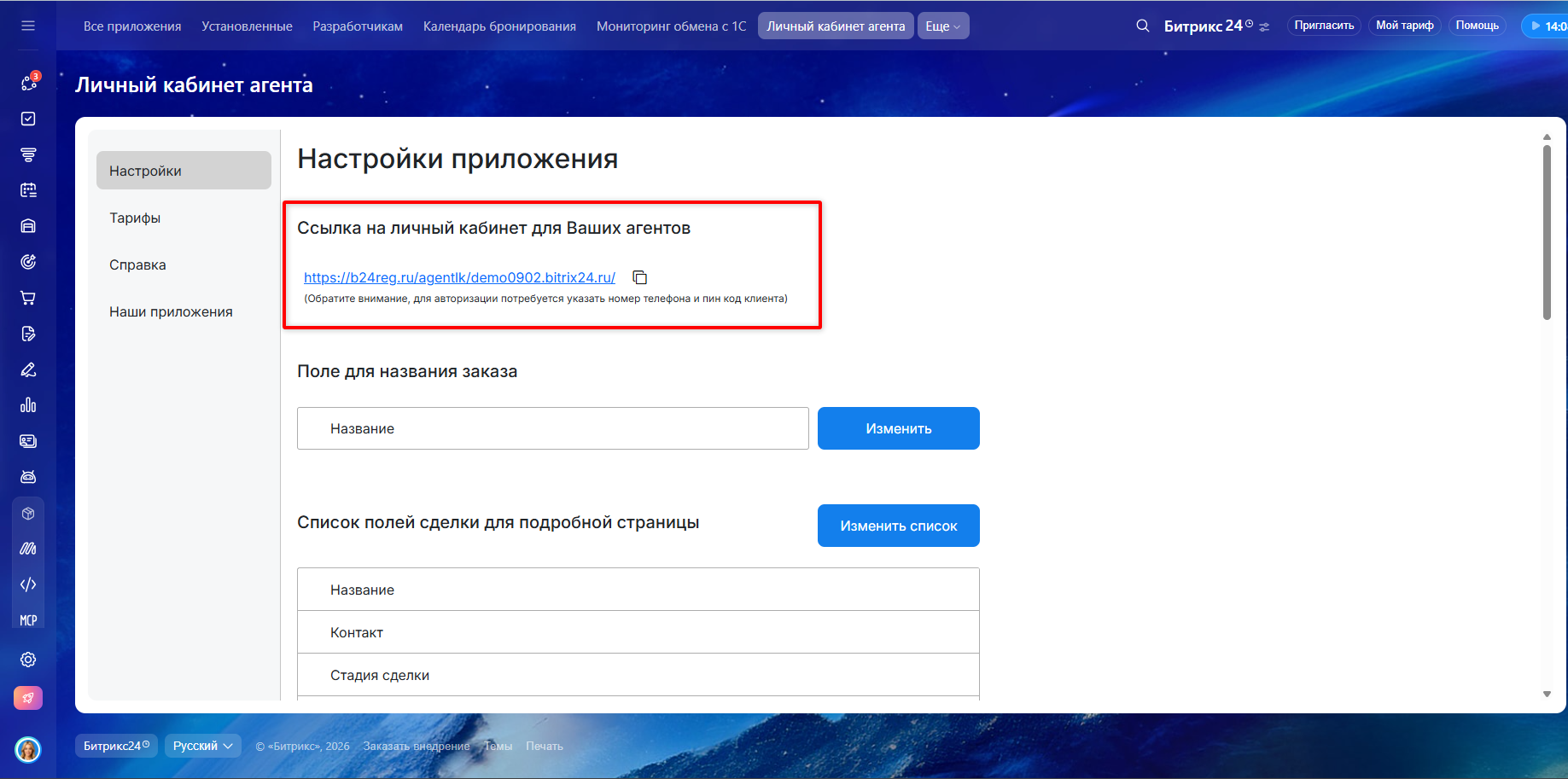This screenshot has width=1568, height=779.
Task: Click the Битрикс 24 logo in header
Action: [1208, 26]
